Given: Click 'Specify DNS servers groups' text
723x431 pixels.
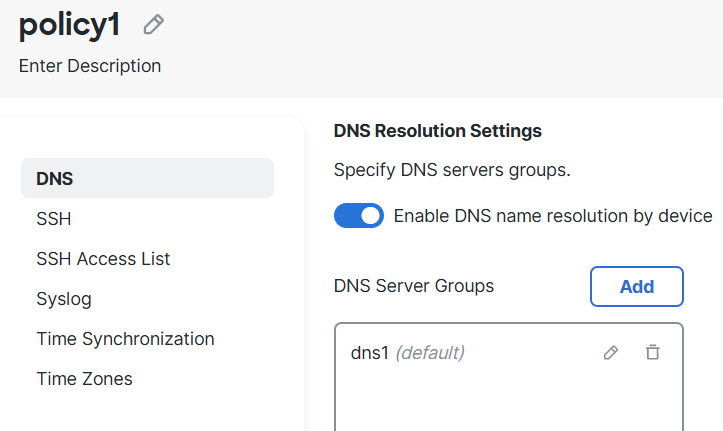Looking at the screenshot, I should (451, 170).
